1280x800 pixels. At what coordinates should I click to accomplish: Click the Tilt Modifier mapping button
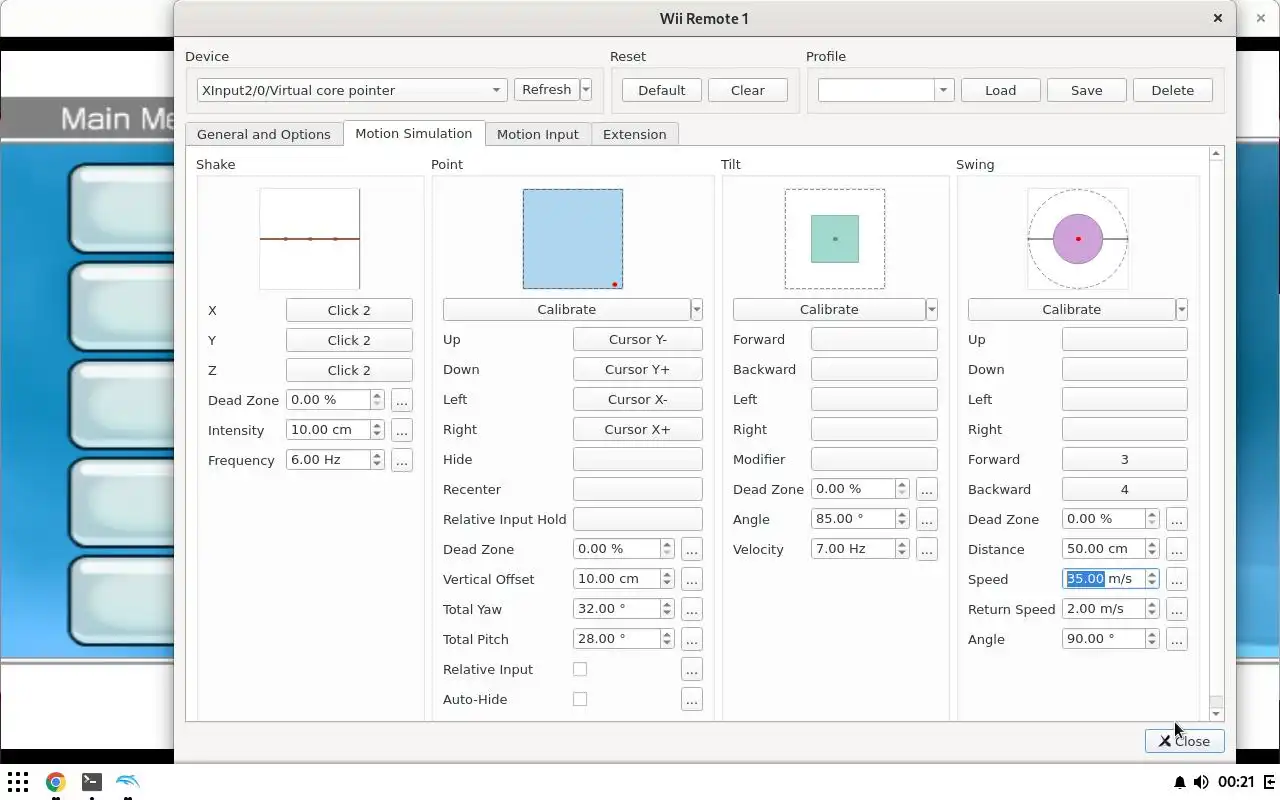click(874, 459)
